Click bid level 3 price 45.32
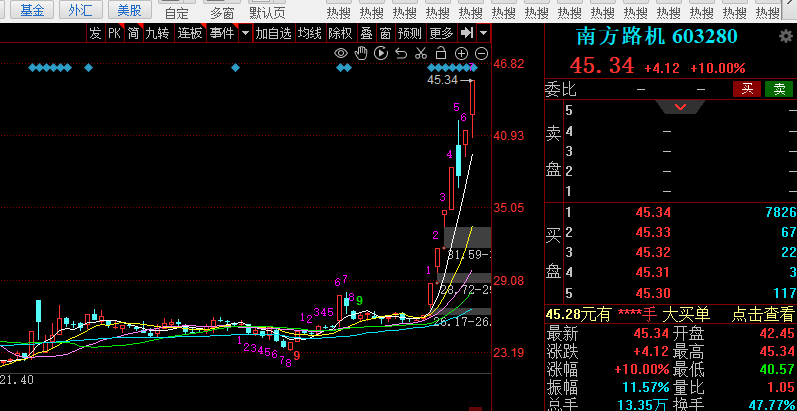Screen dimensions: 797x411 click(x=653, y=252)
